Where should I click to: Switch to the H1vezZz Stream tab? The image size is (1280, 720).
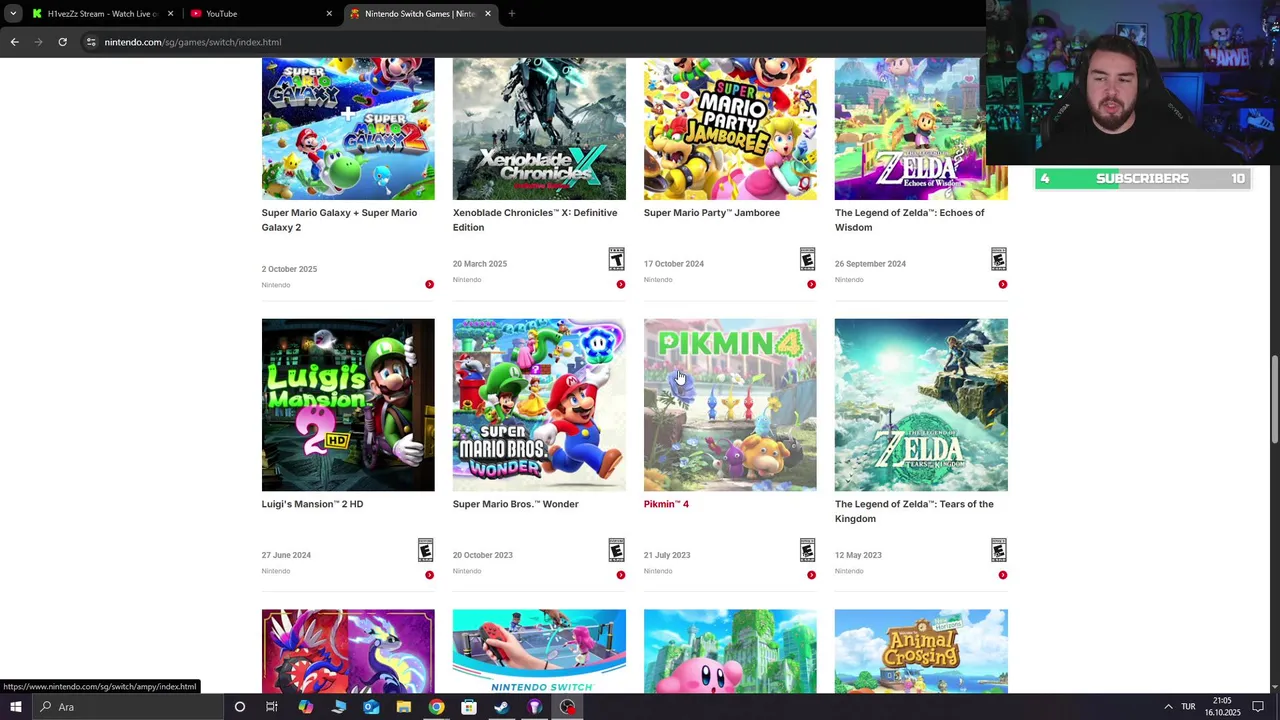(102, 14)
